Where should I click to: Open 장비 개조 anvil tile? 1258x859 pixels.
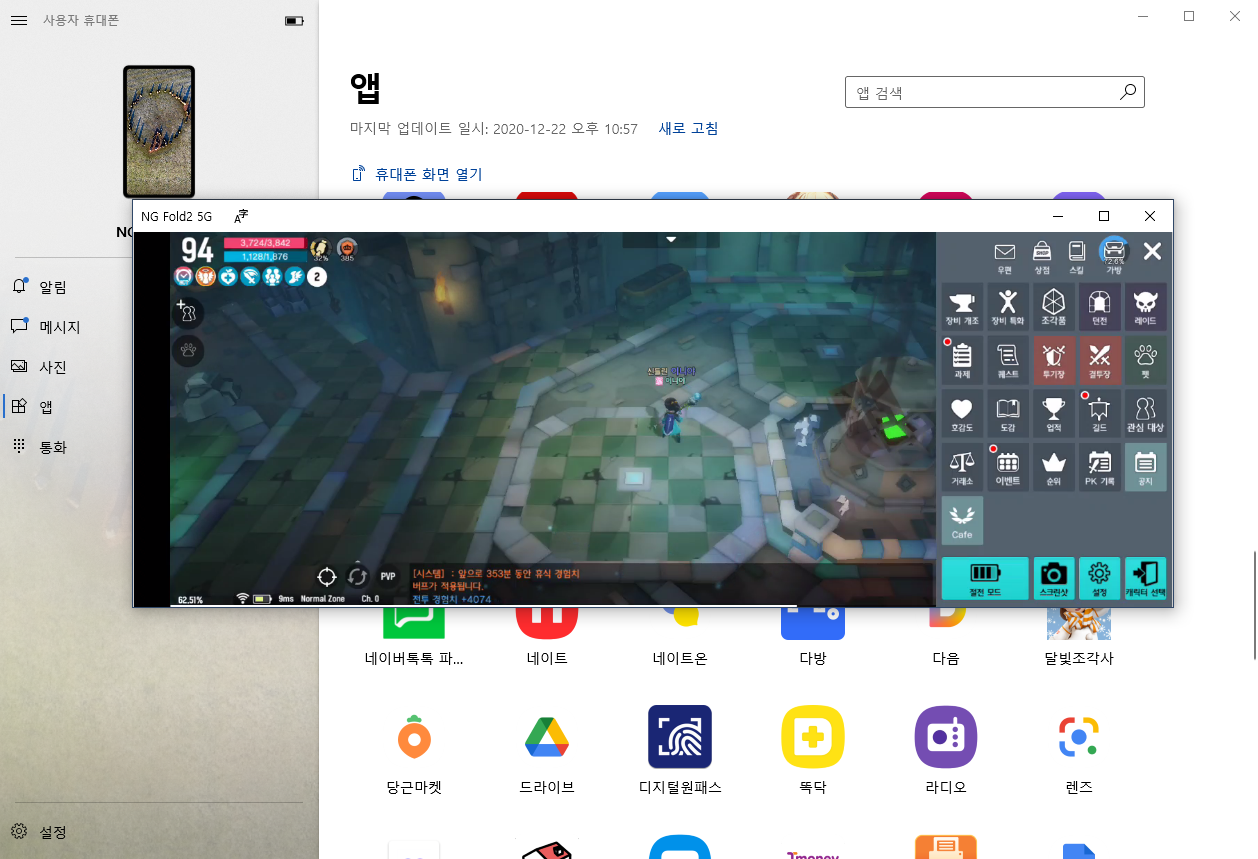click(x=962, y=307)
